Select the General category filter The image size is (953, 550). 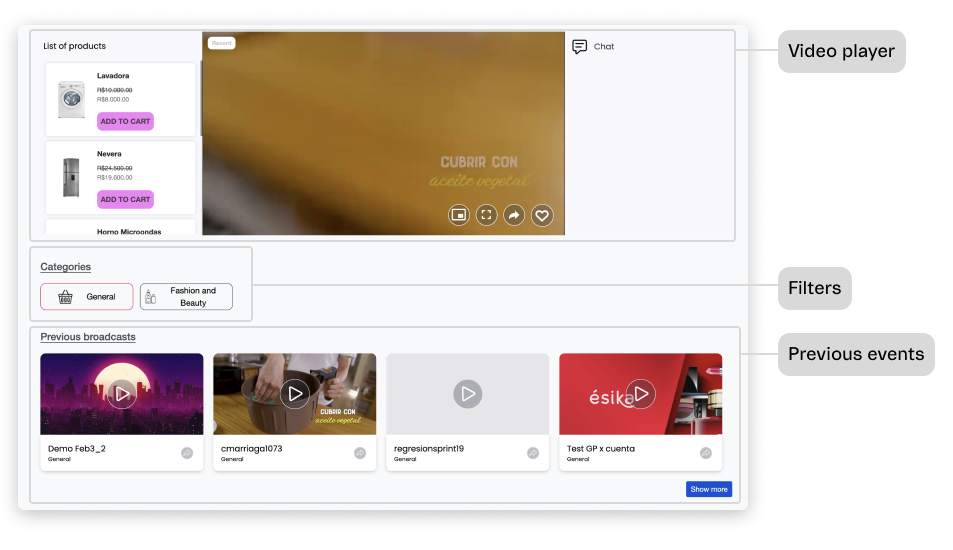pyautogui.click(x=86, y=297)
